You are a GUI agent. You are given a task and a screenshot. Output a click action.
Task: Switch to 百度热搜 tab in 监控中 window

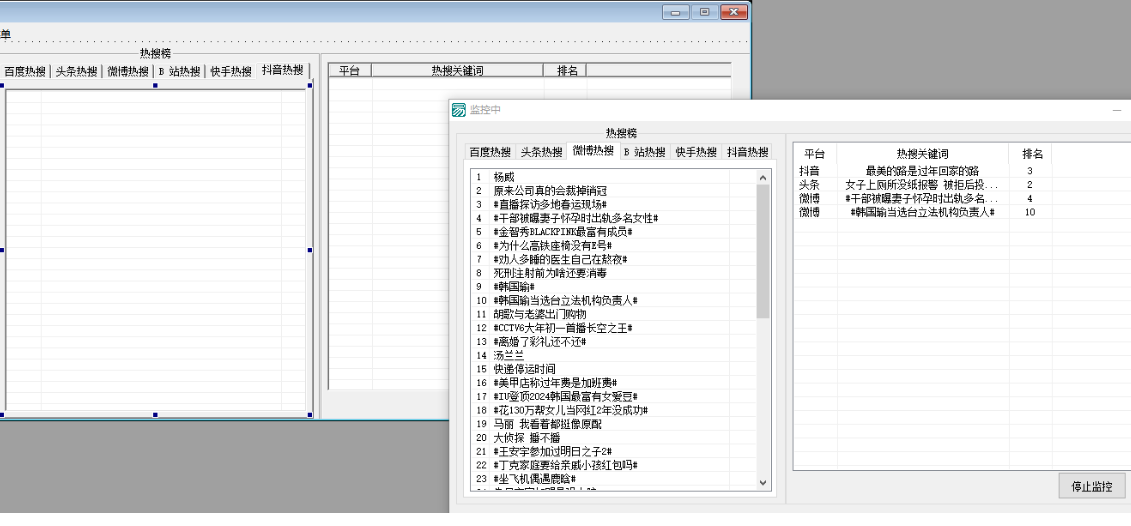click(490, 152)
